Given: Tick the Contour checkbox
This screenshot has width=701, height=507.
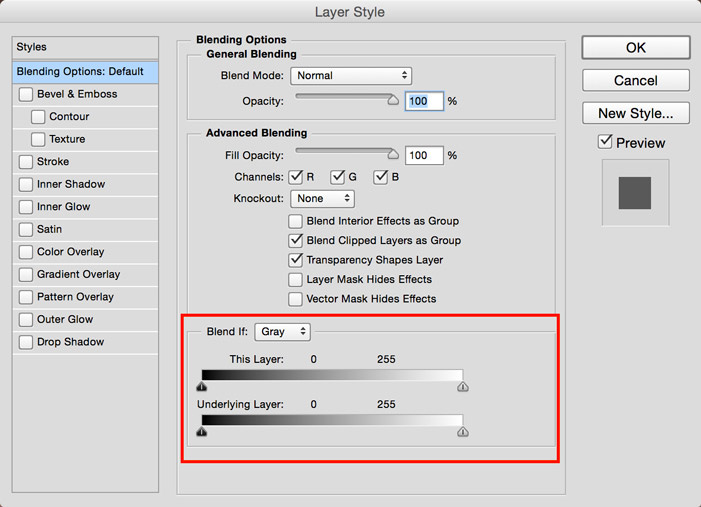Looking at the screenshot, I should point(38,117).
